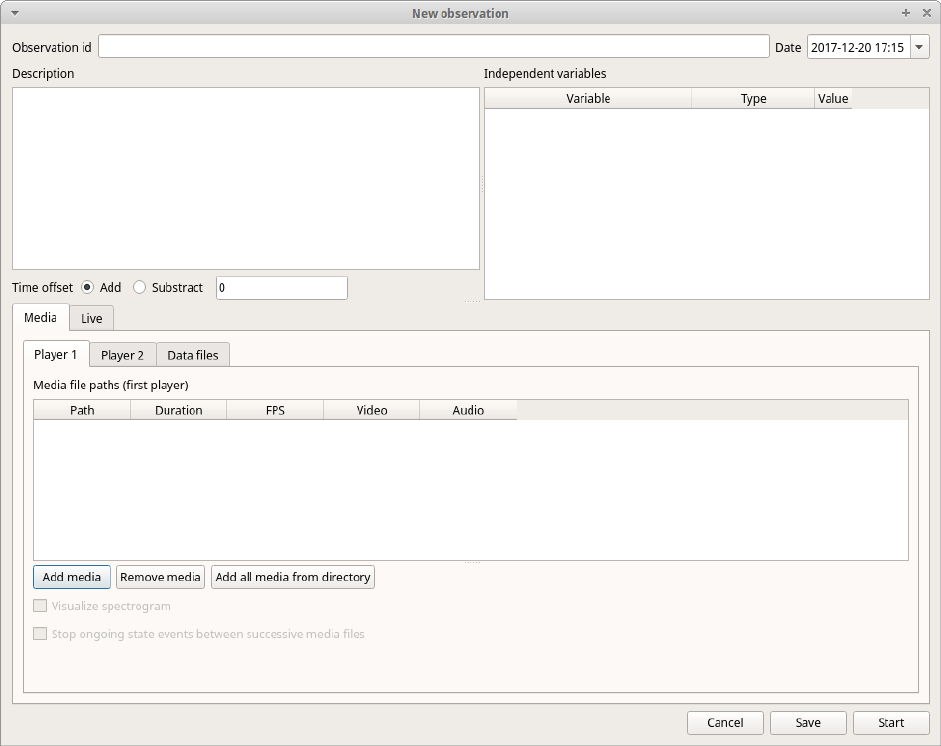This screenshot has width=941, height=746.
Task: Open the Player 1 tab
Action: pyautogui.click(x=56, y=354)
